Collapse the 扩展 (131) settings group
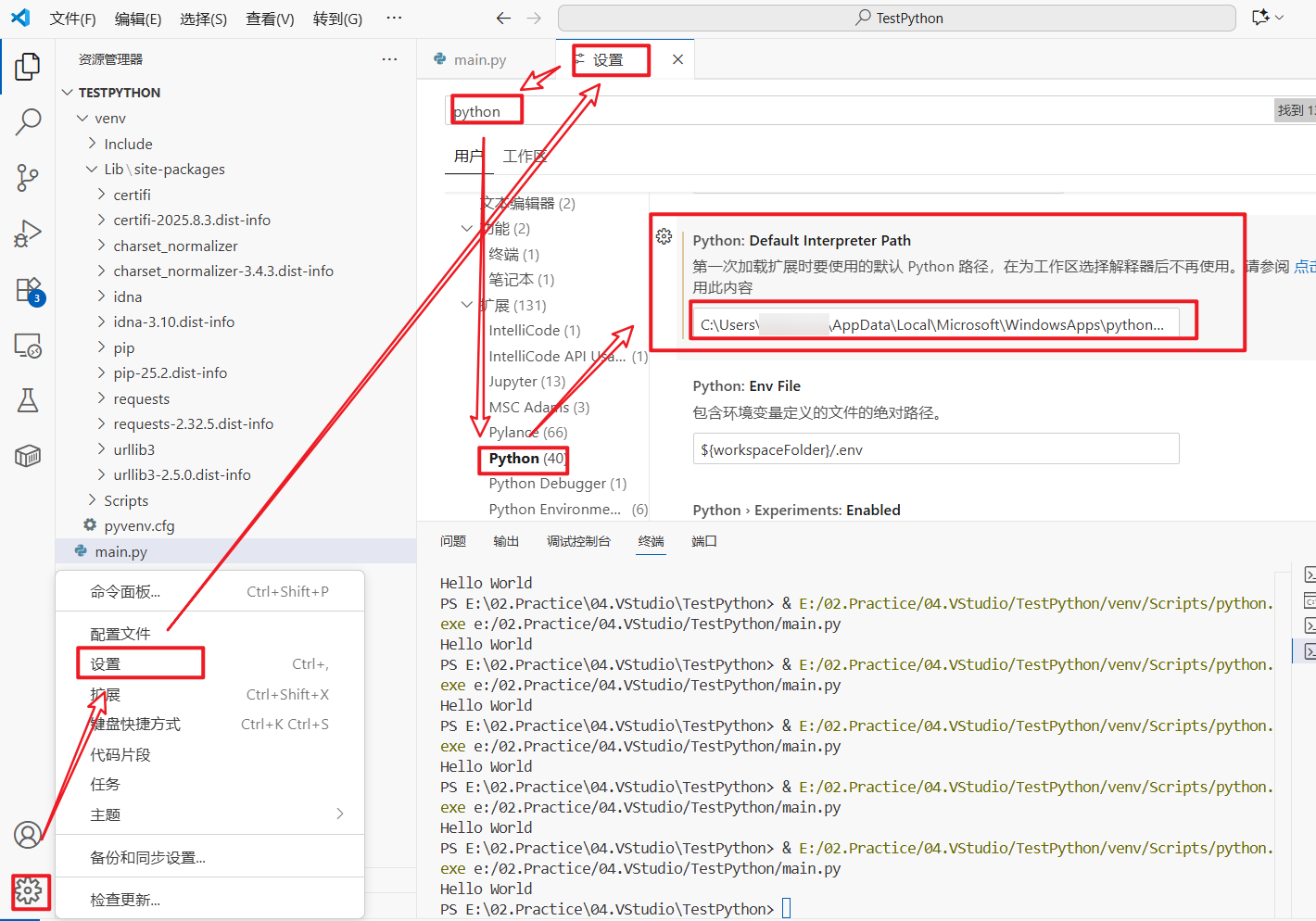 coord(467,305)
